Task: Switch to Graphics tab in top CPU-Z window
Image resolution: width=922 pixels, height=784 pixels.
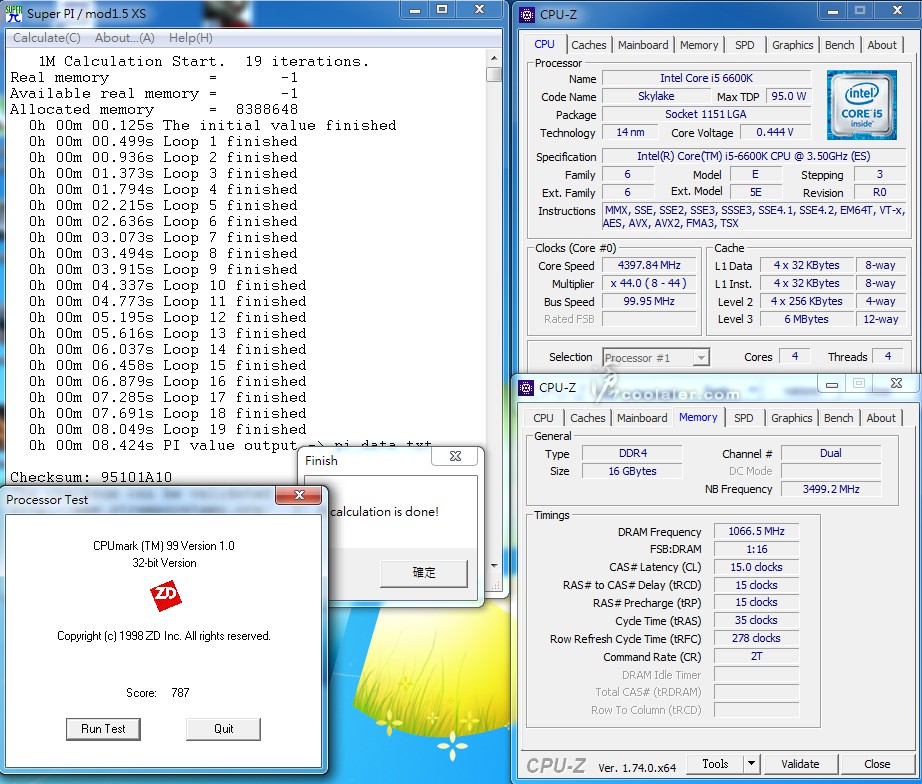Action: pos(792,45)
